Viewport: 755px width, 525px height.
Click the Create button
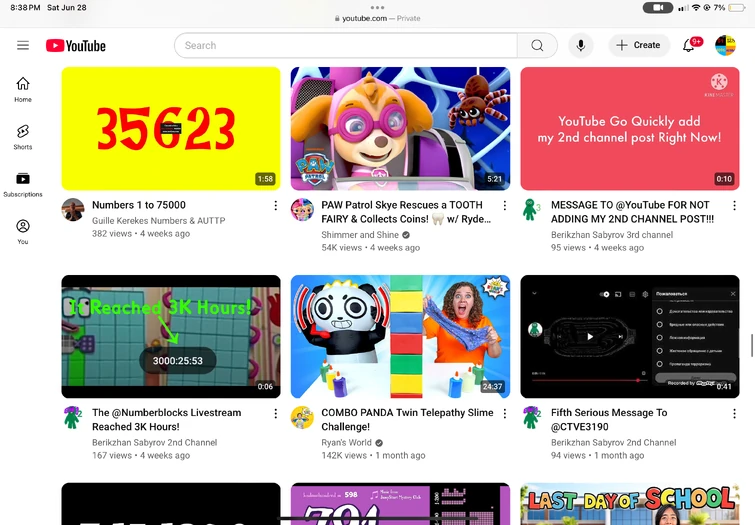(638, 45)
